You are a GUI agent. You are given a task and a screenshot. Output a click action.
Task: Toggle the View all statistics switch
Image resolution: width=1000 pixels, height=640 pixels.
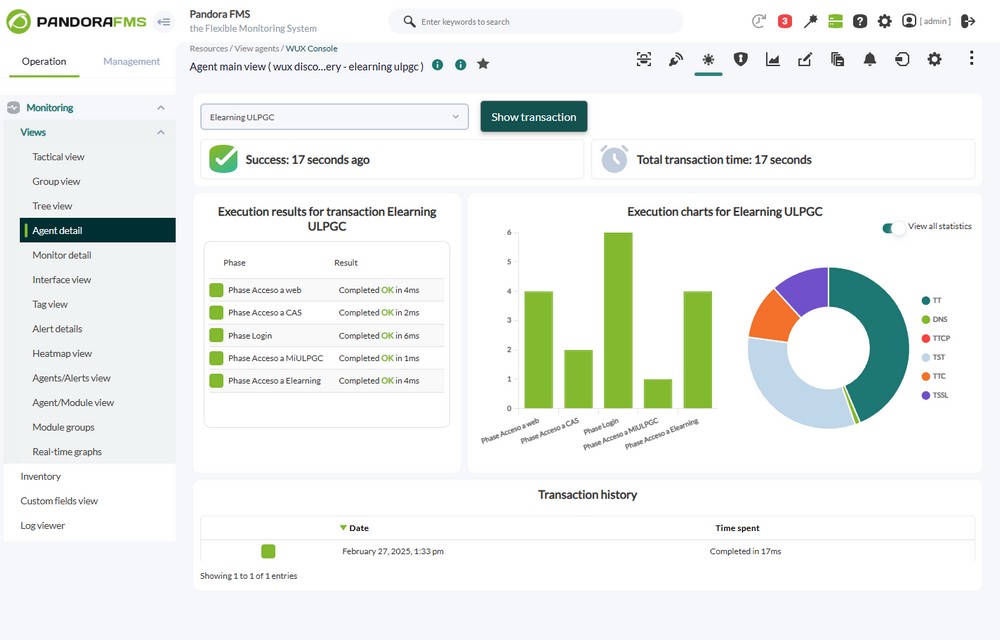coord(893,227)
